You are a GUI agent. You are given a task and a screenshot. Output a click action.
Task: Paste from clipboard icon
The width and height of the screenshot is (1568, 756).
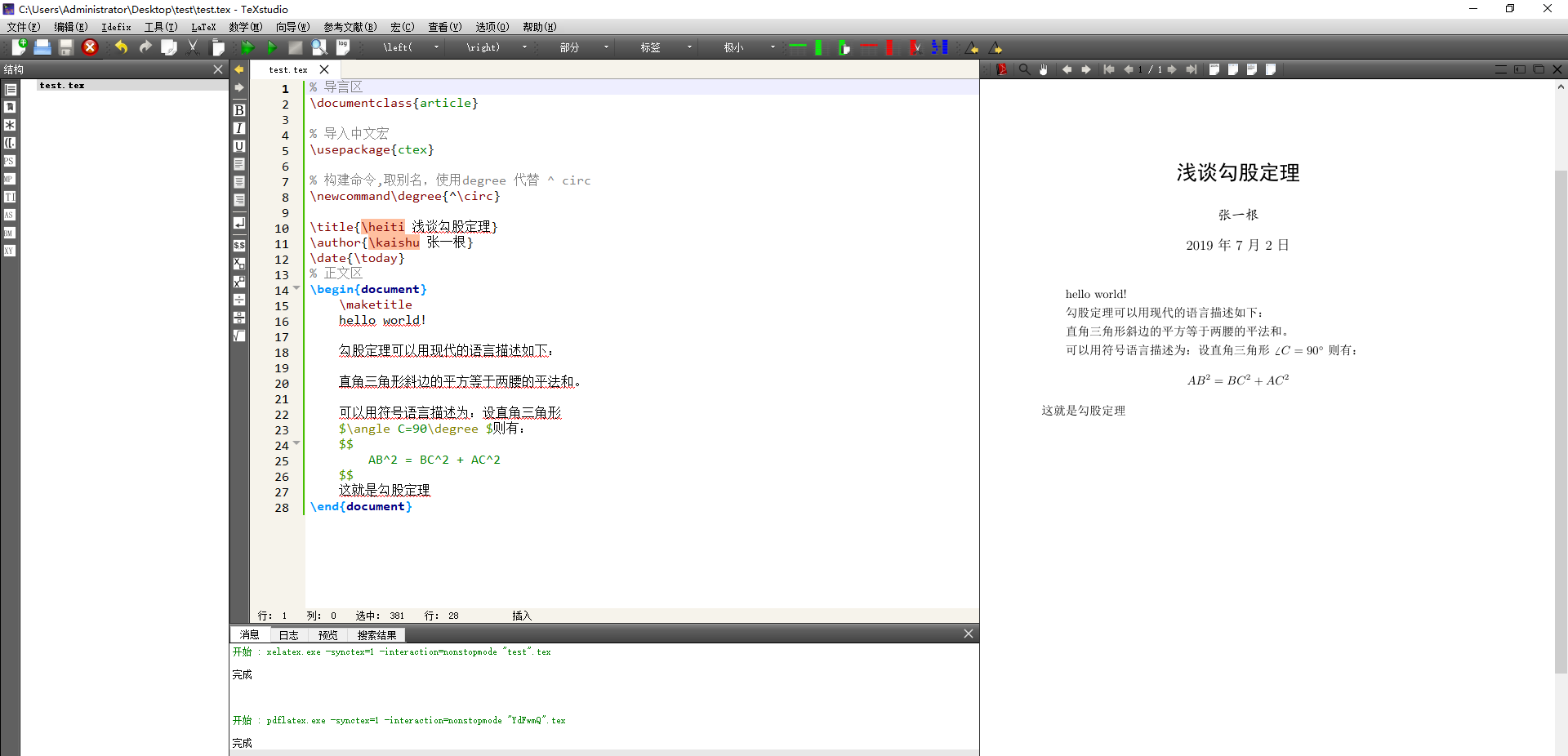[217, 47]
